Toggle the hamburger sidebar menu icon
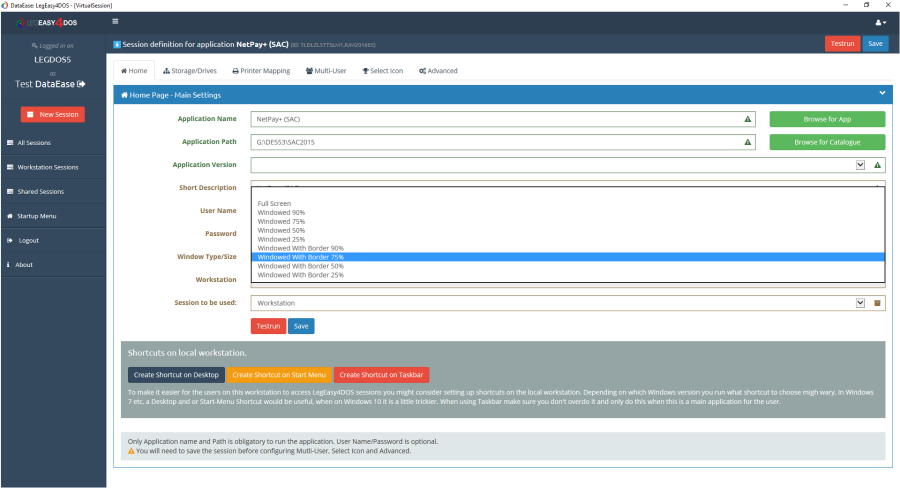The height and width of the screenshot is (488, 900). [x=115, y=21]
